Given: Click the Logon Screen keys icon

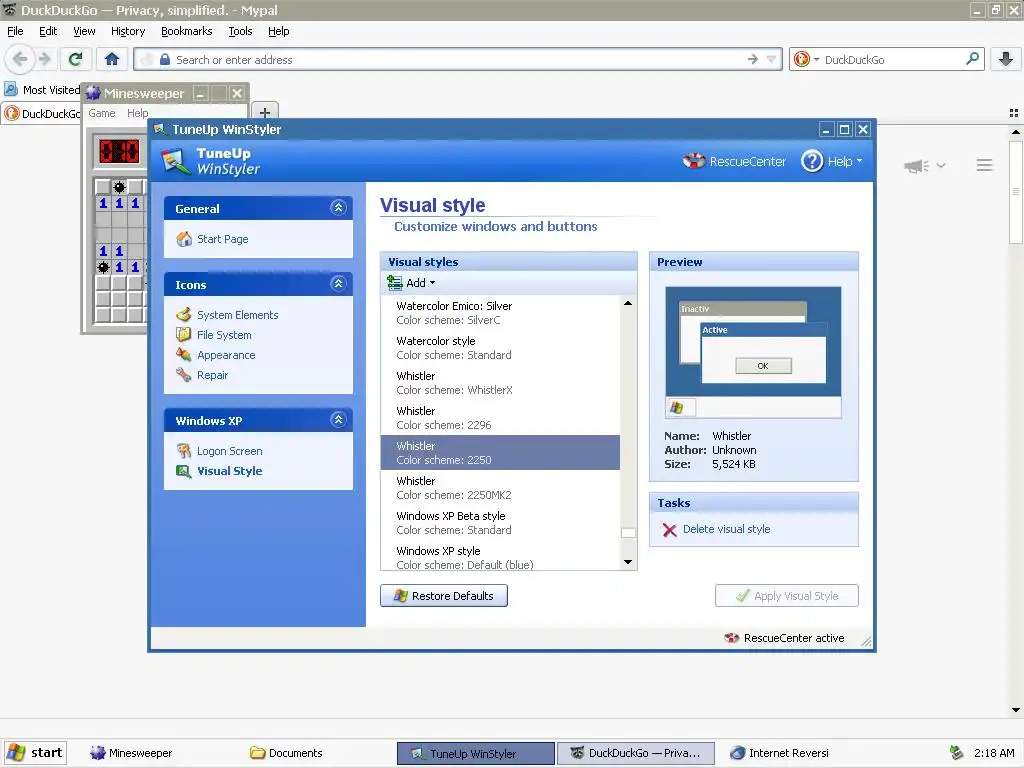Looking at the screenshot, I should [x=184, y=451].
